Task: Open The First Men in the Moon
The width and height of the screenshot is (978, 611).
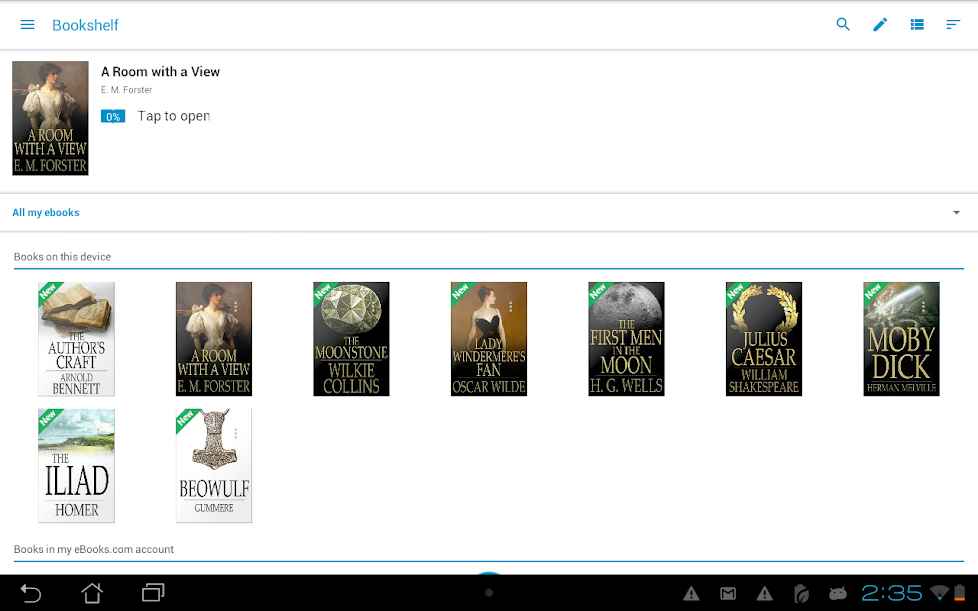Action: coord(626,339)
